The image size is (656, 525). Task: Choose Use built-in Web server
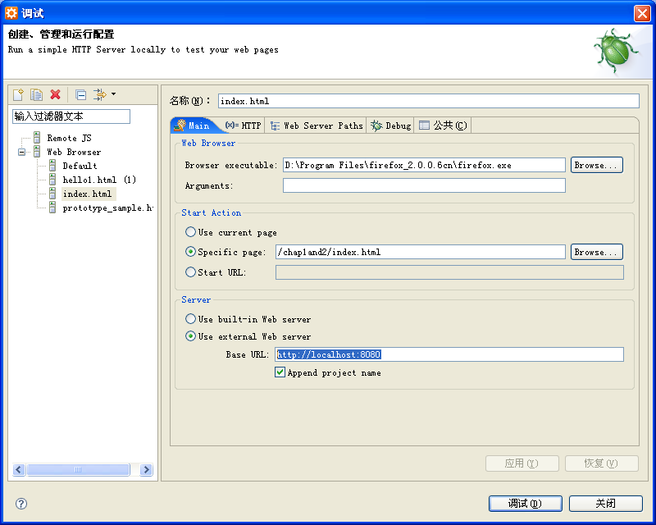coord(190,319)
